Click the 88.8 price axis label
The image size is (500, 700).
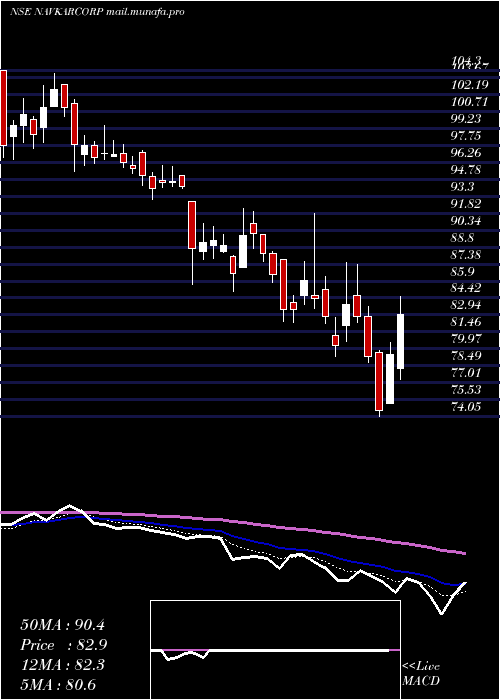(464, 238)
